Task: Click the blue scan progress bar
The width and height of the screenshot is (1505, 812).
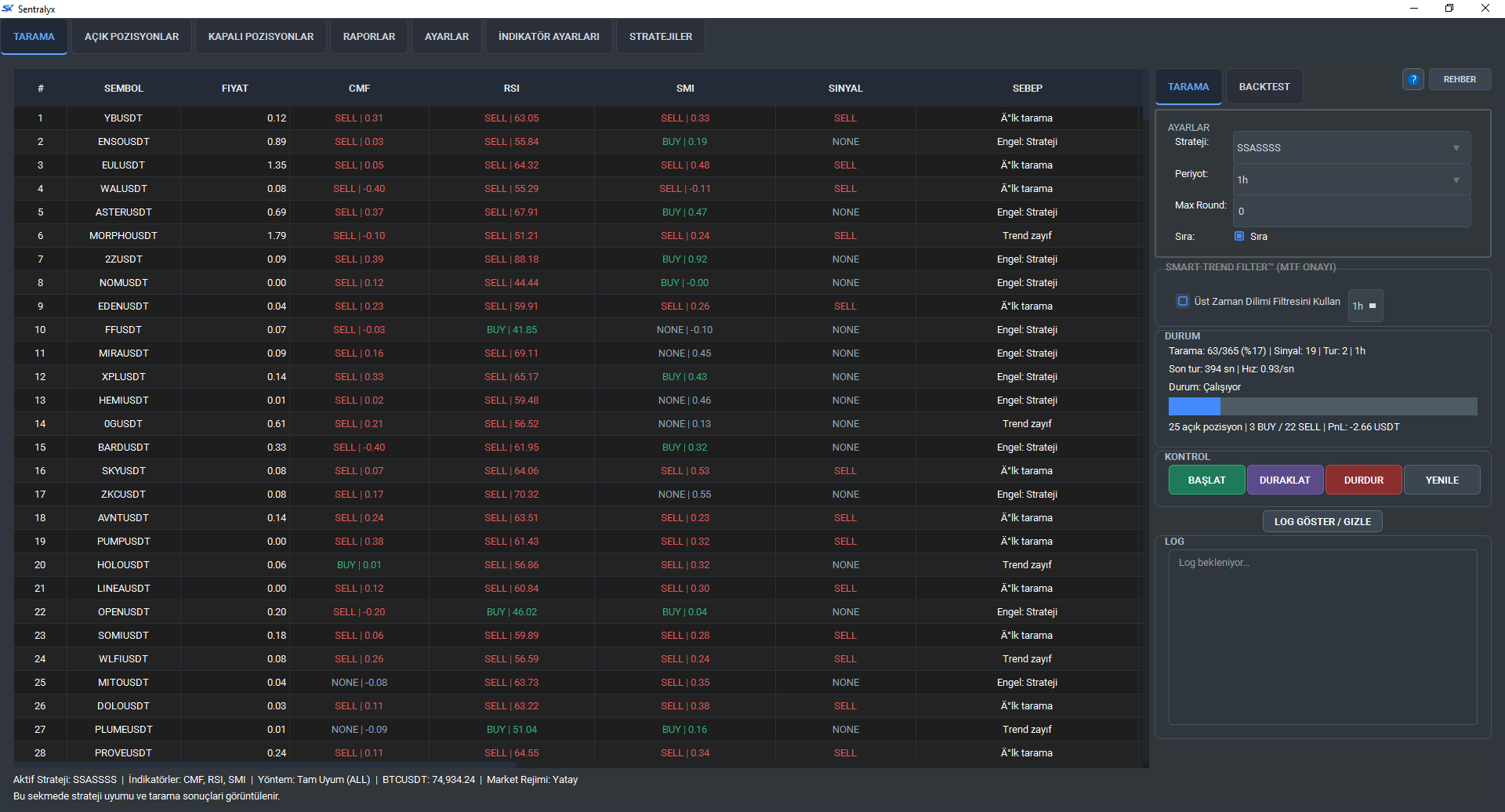Action: coord(1322,406)
